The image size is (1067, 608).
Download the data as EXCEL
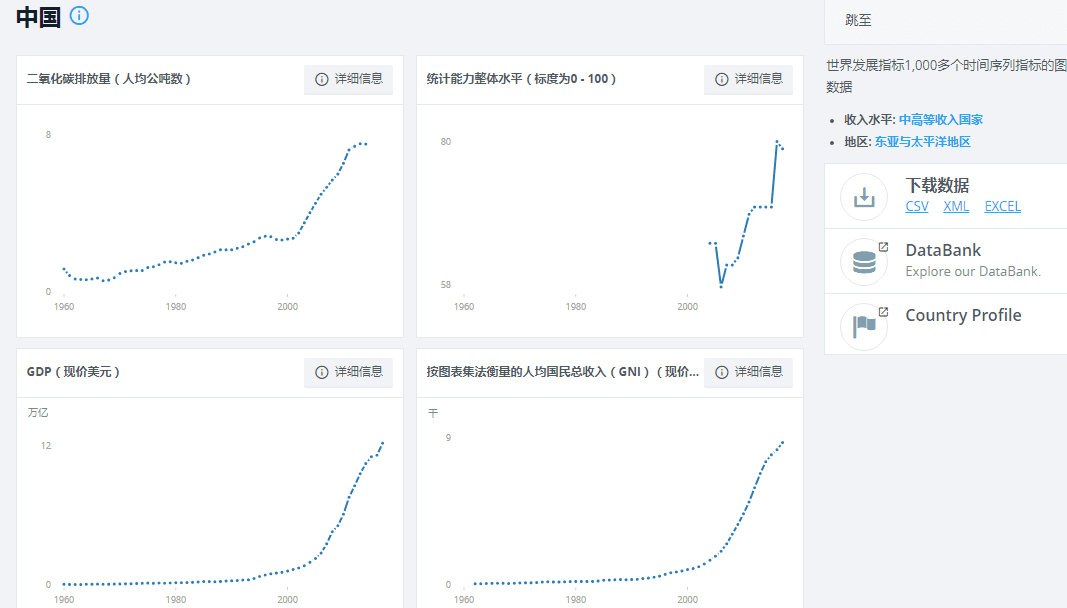point(1002,206)
